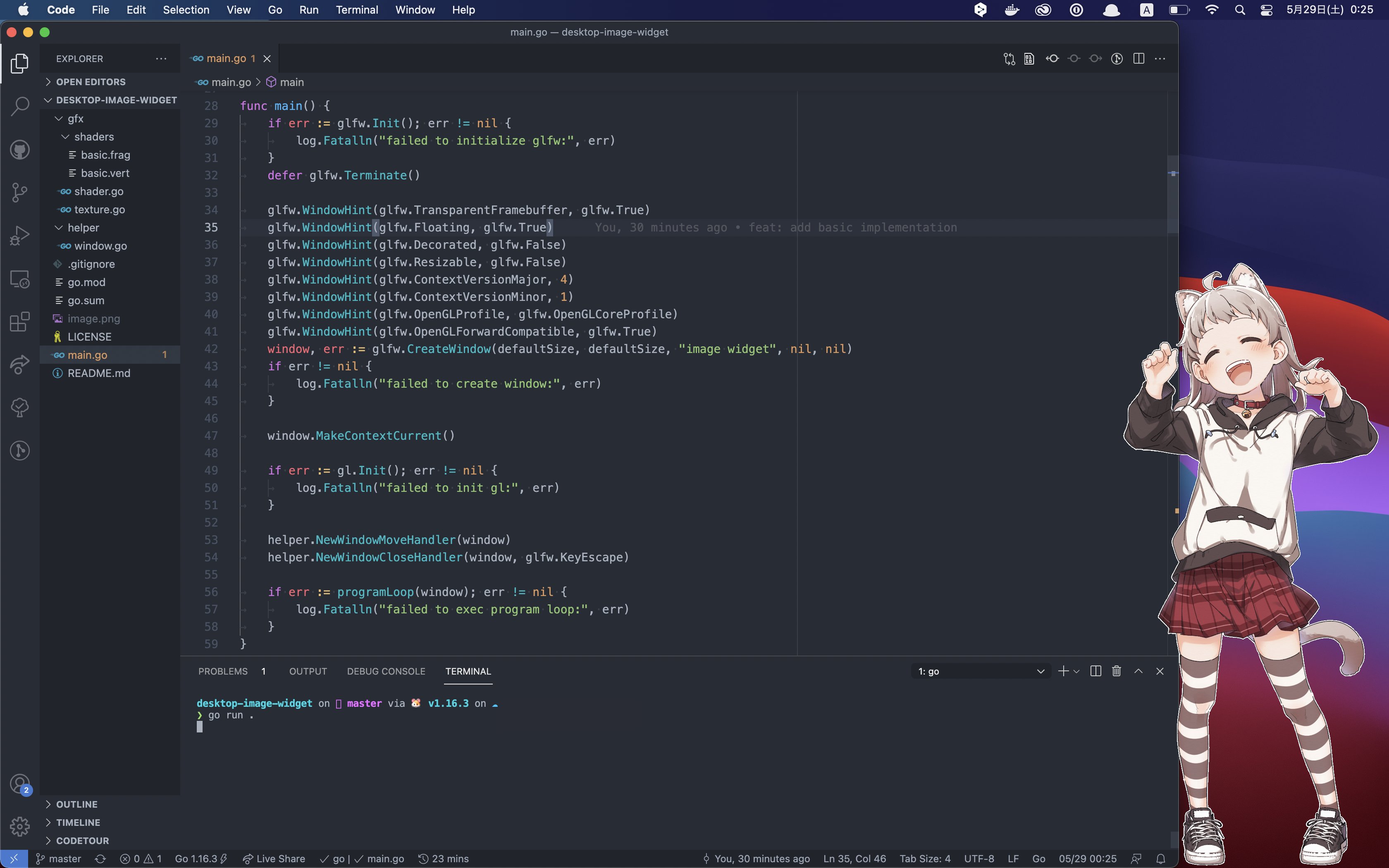This screenshot has height=868, width=1389.
Task: Click the master branch in status bar
Action: coord(59,859)
